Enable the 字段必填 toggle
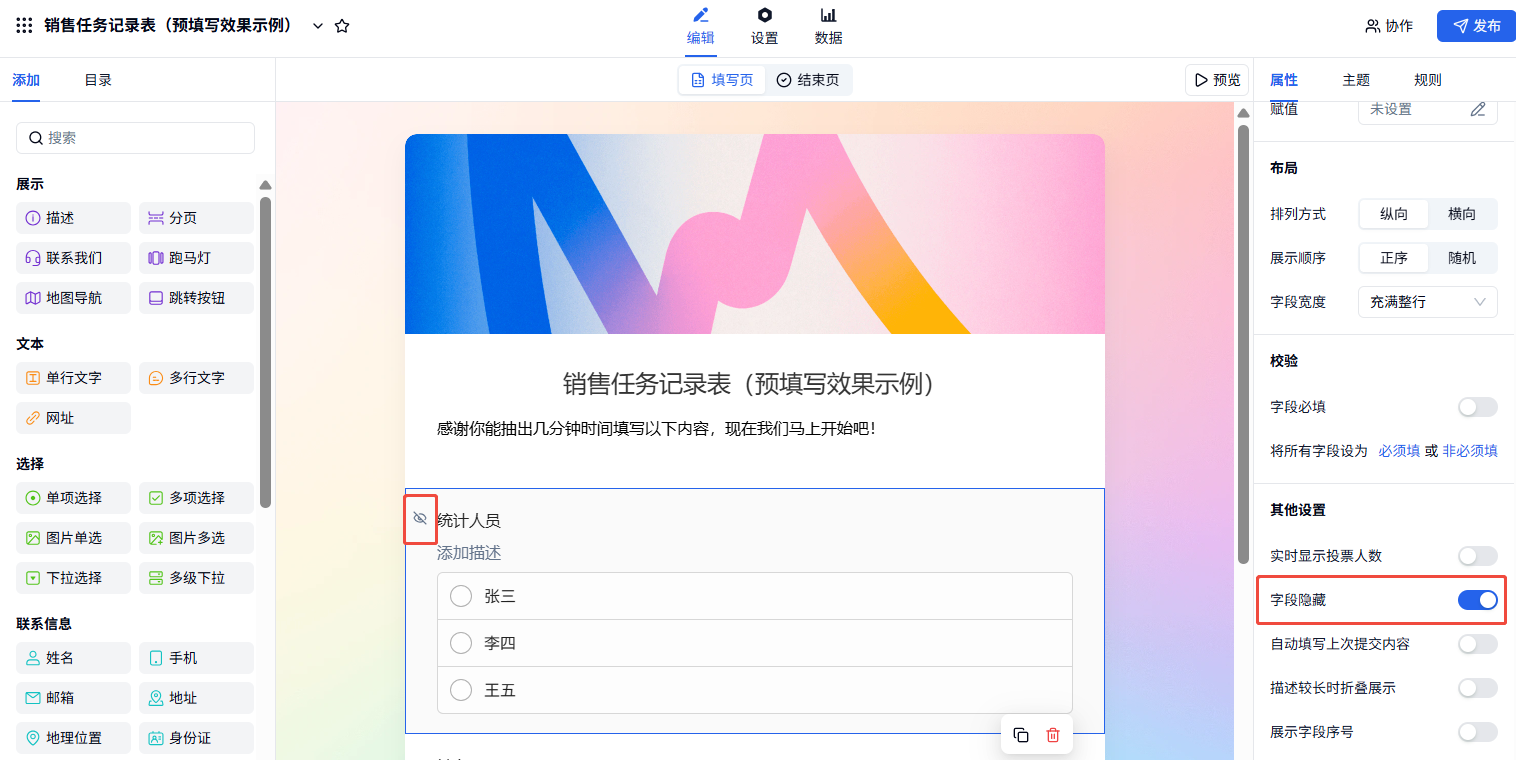Viewport: 1516px width, 760px height. [1478, 407]
